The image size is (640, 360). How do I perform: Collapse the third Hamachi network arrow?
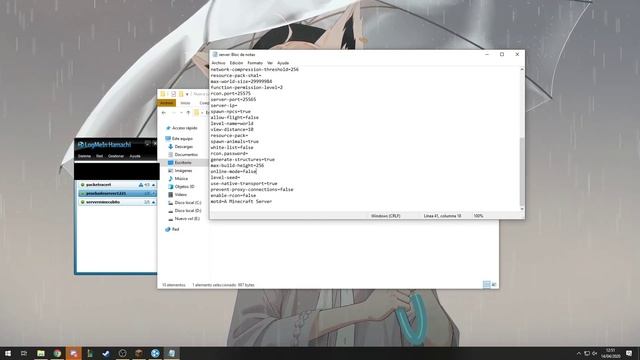154,202
